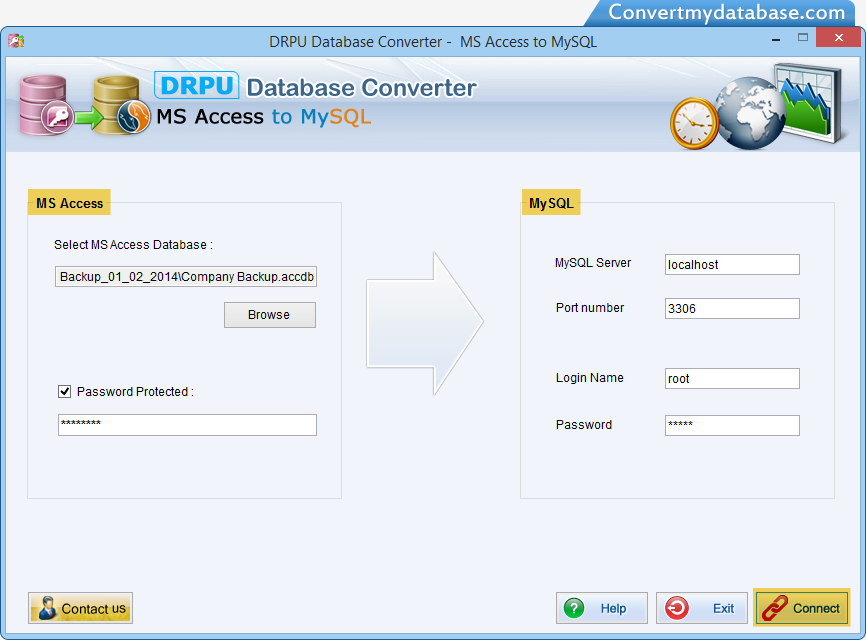Click the clock icon in the banner
This screenshot has height=640, width=866.
point(694,123)
